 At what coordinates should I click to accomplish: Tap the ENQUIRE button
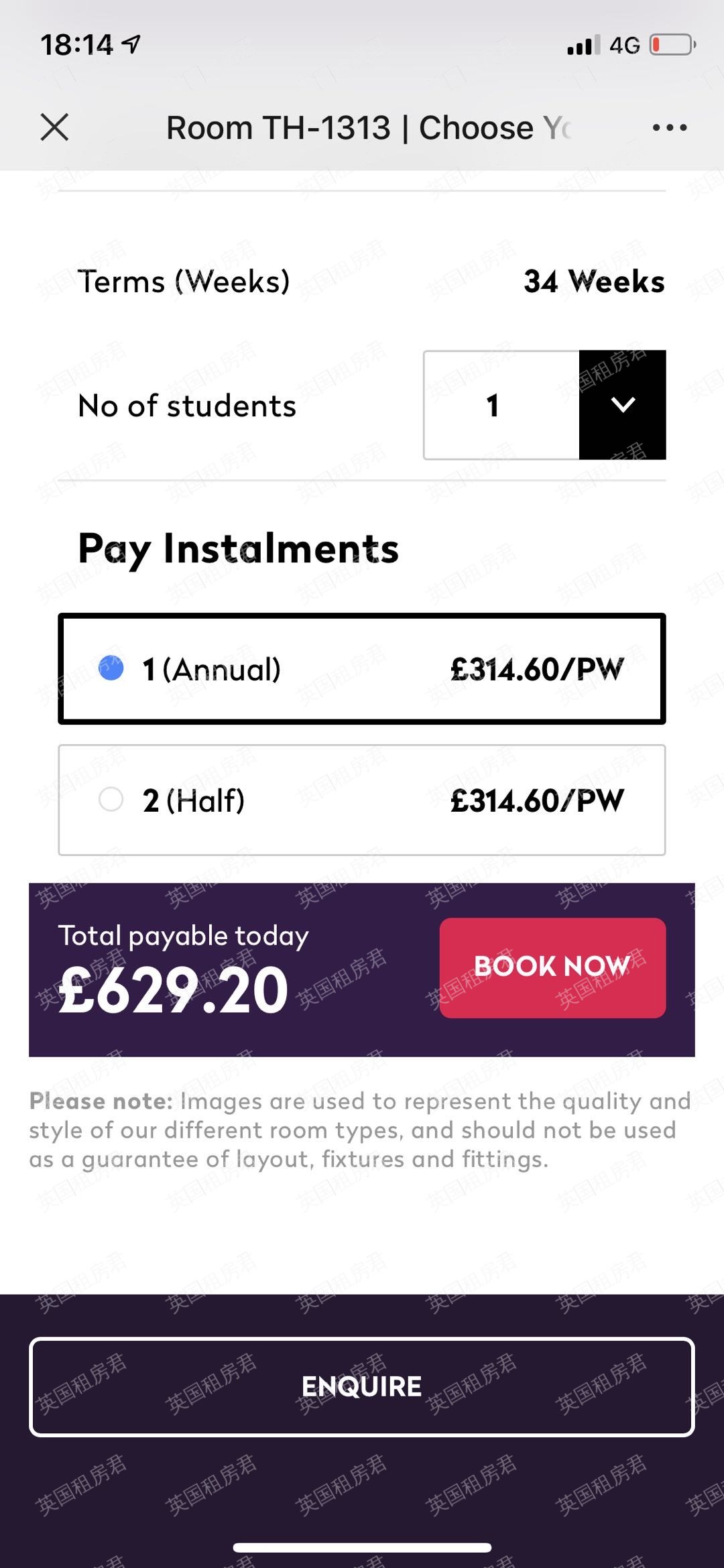click(362, 1386)
